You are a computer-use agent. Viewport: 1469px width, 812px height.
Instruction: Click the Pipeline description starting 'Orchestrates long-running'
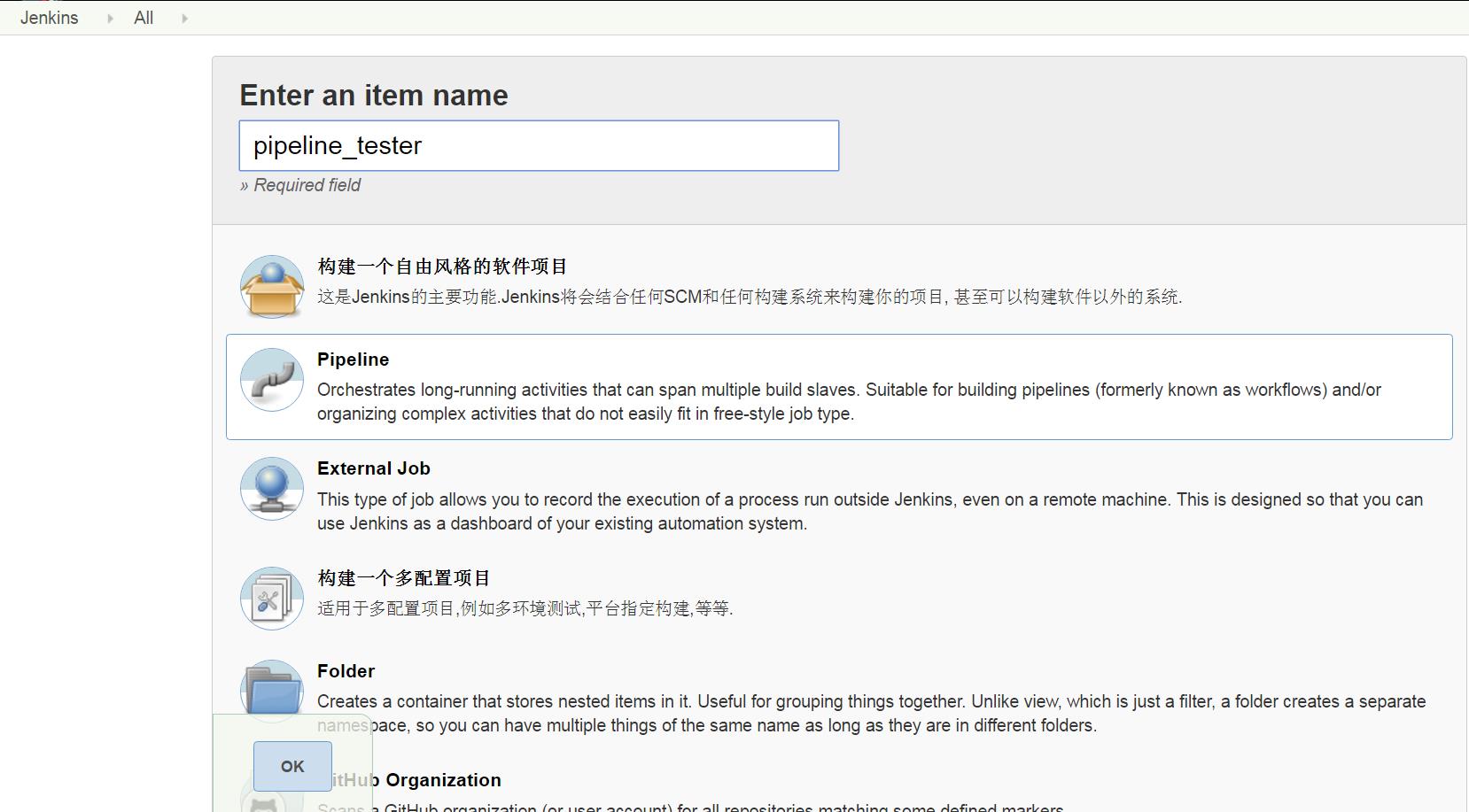click(849, 402)
